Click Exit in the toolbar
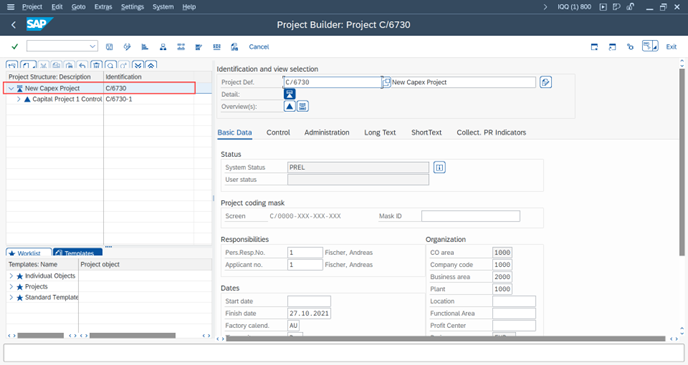This screenshot has height=365, width=688. click(x=671, y=47)
